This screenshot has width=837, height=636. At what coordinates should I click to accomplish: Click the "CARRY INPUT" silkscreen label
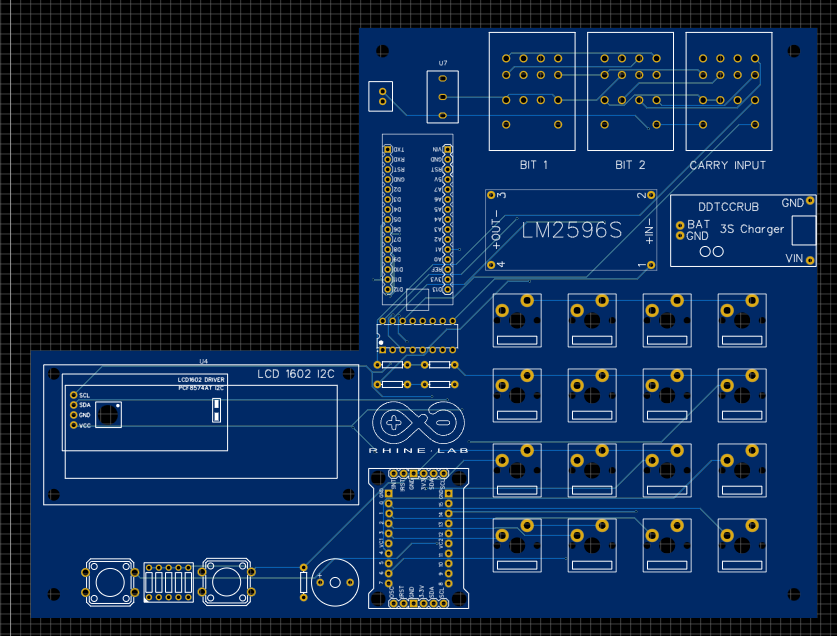pyautogui.click(x=728, y=166)
